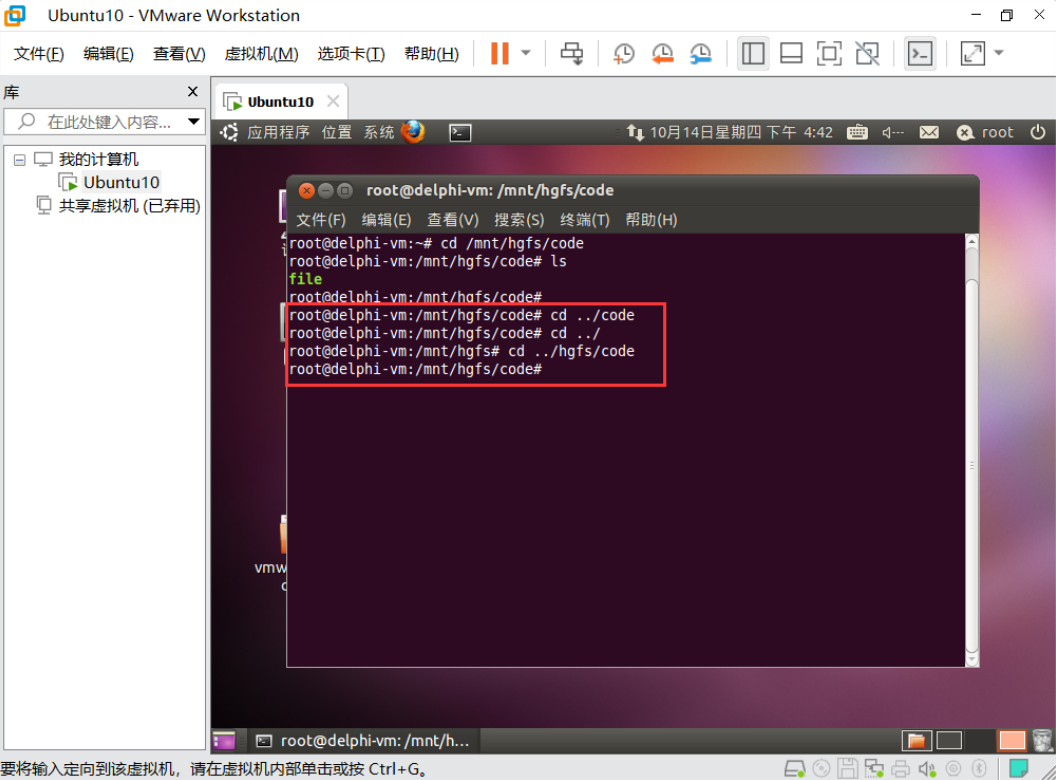The image size is (1056, 780).
Task: Toggle the thumbnail bar view
Action: pyautogui.click(x=791, y=53)
